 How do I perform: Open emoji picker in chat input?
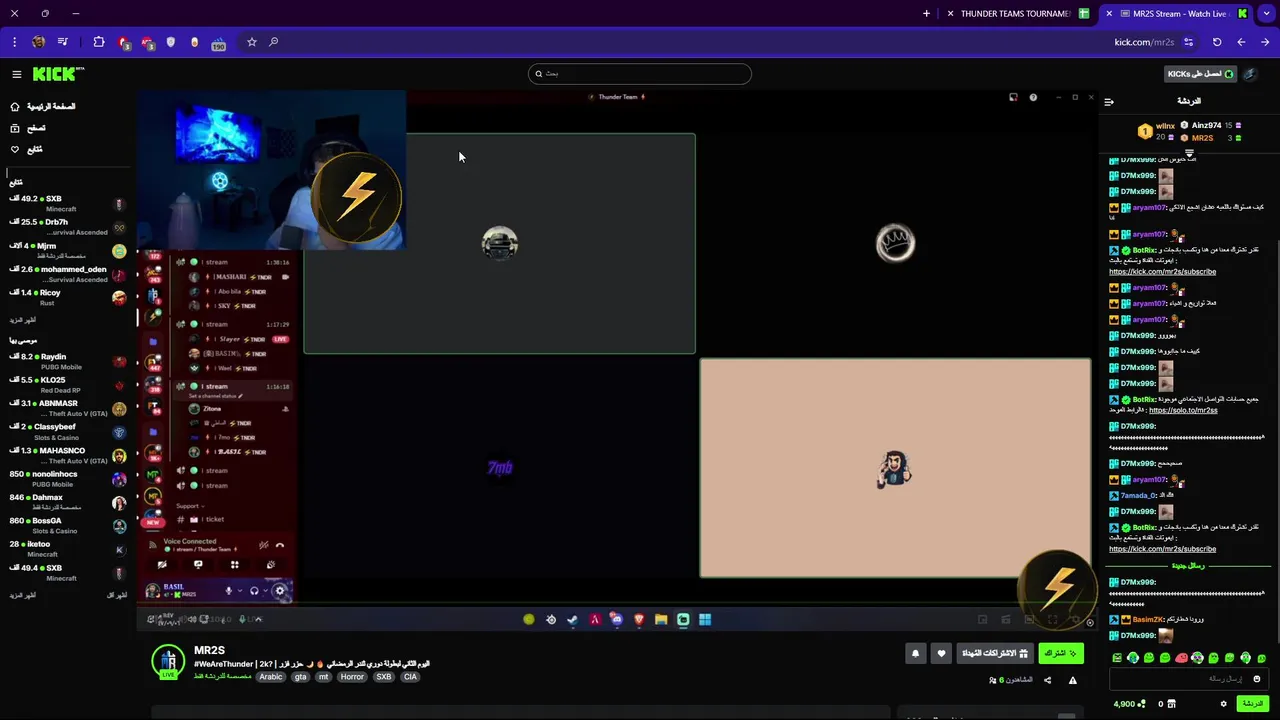[x=1257, y=679]
